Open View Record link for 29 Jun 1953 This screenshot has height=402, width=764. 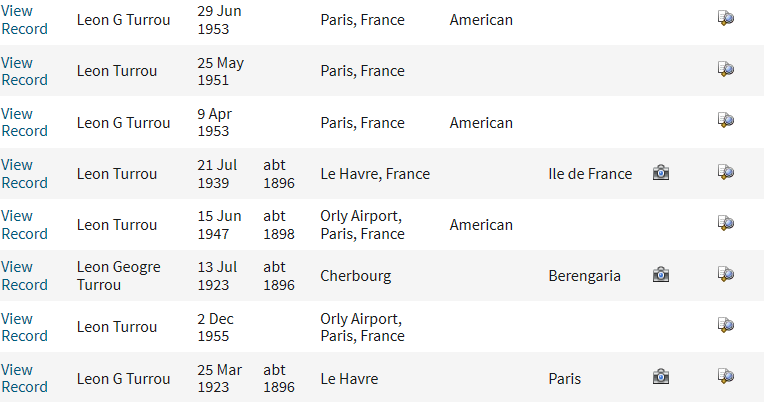click(24, 20)
